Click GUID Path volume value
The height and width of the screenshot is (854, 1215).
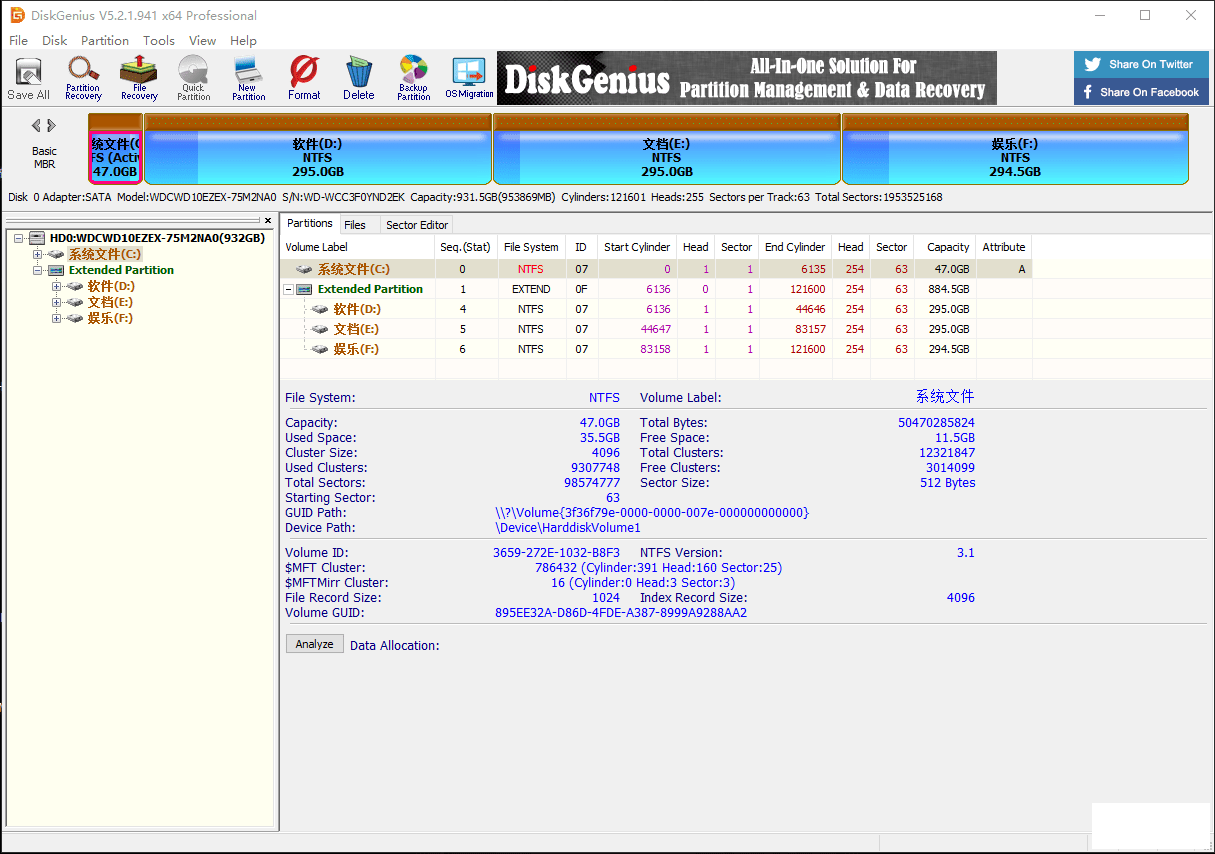(x=652, y=513)
